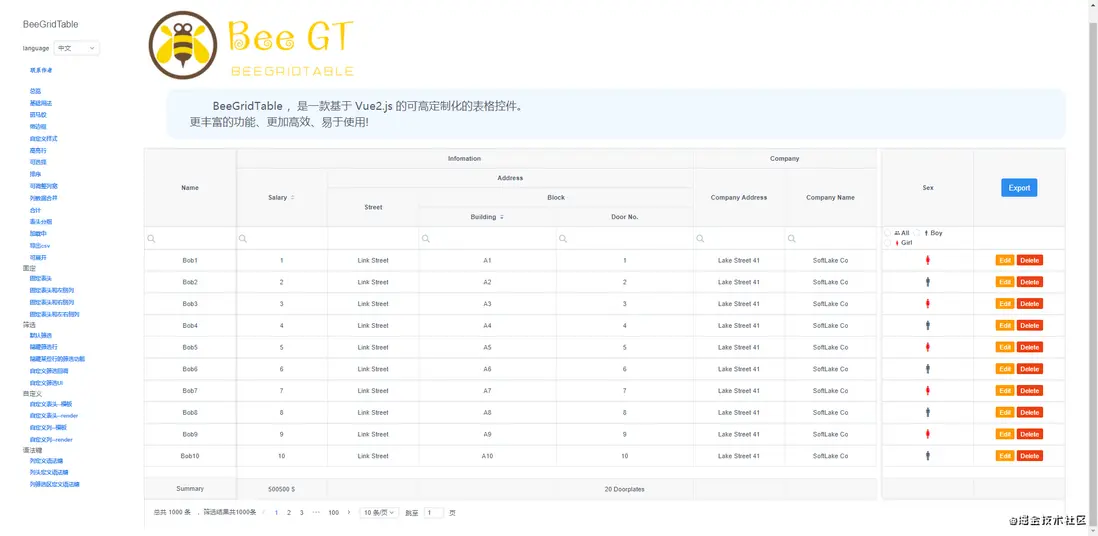Open the language dropdown
Screen dimensions: 1098x536
tap(77, 48)
